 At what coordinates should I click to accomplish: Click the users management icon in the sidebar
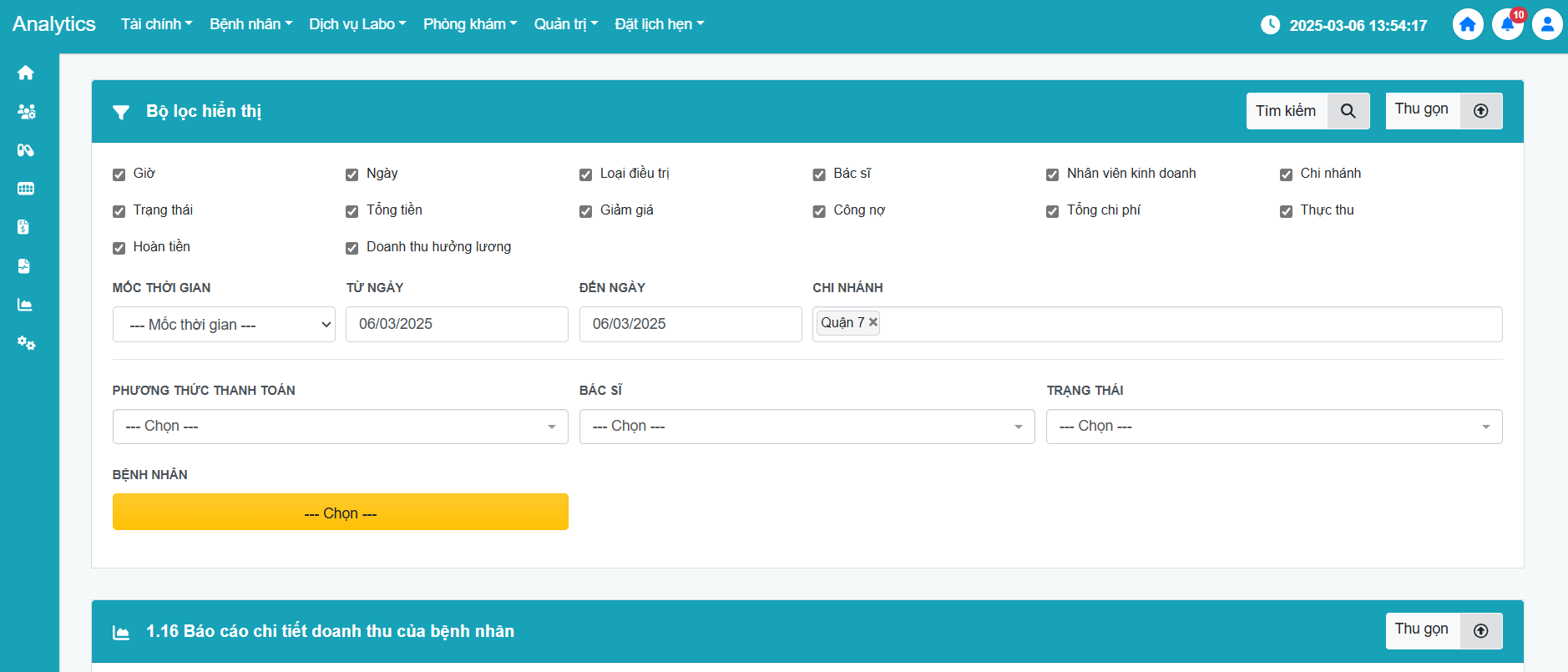pos(26,112)
